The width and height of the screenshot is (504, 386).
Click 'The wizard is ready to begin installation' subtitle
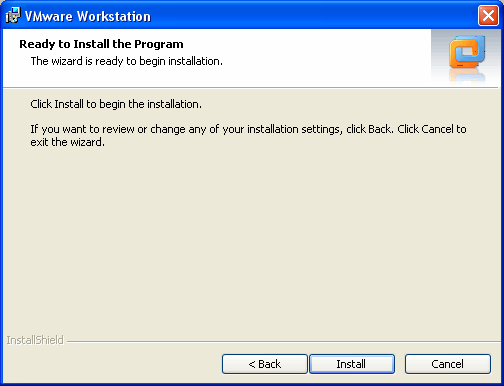click(127, 61)
